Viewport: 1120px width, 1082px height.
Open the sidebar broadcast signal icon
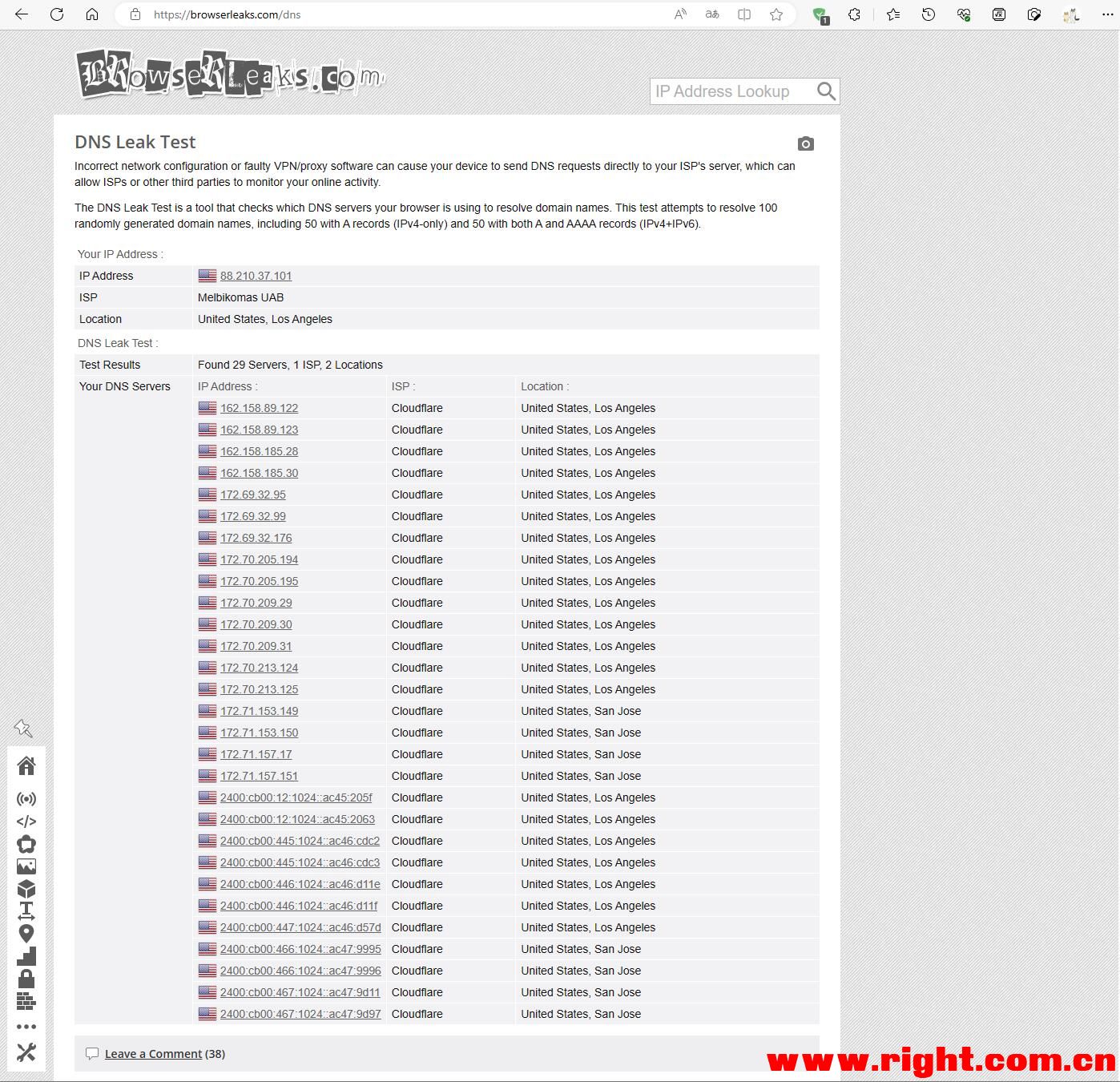point(26,799)
